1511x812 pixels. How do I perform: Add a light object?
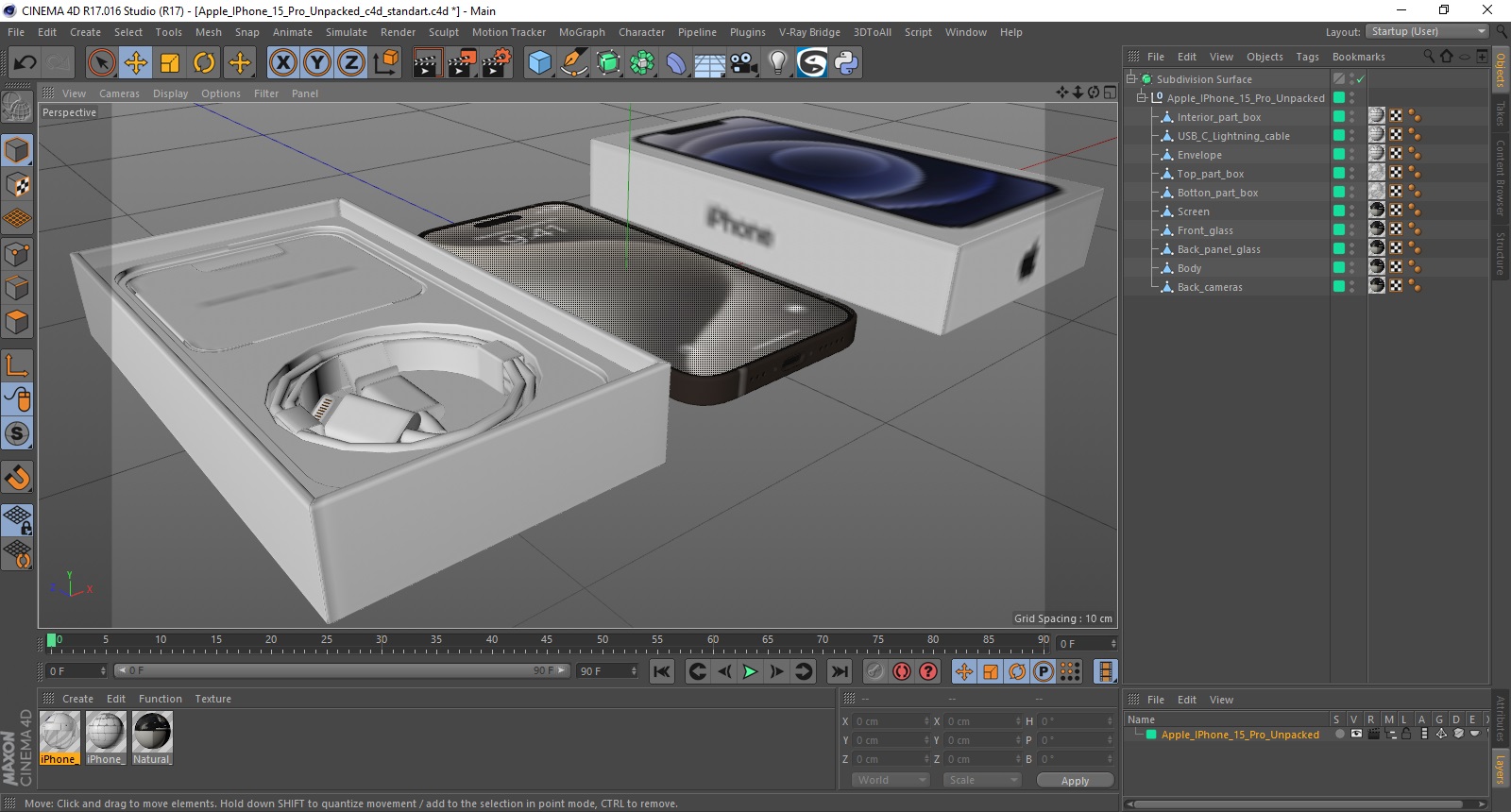click(778, 63)
